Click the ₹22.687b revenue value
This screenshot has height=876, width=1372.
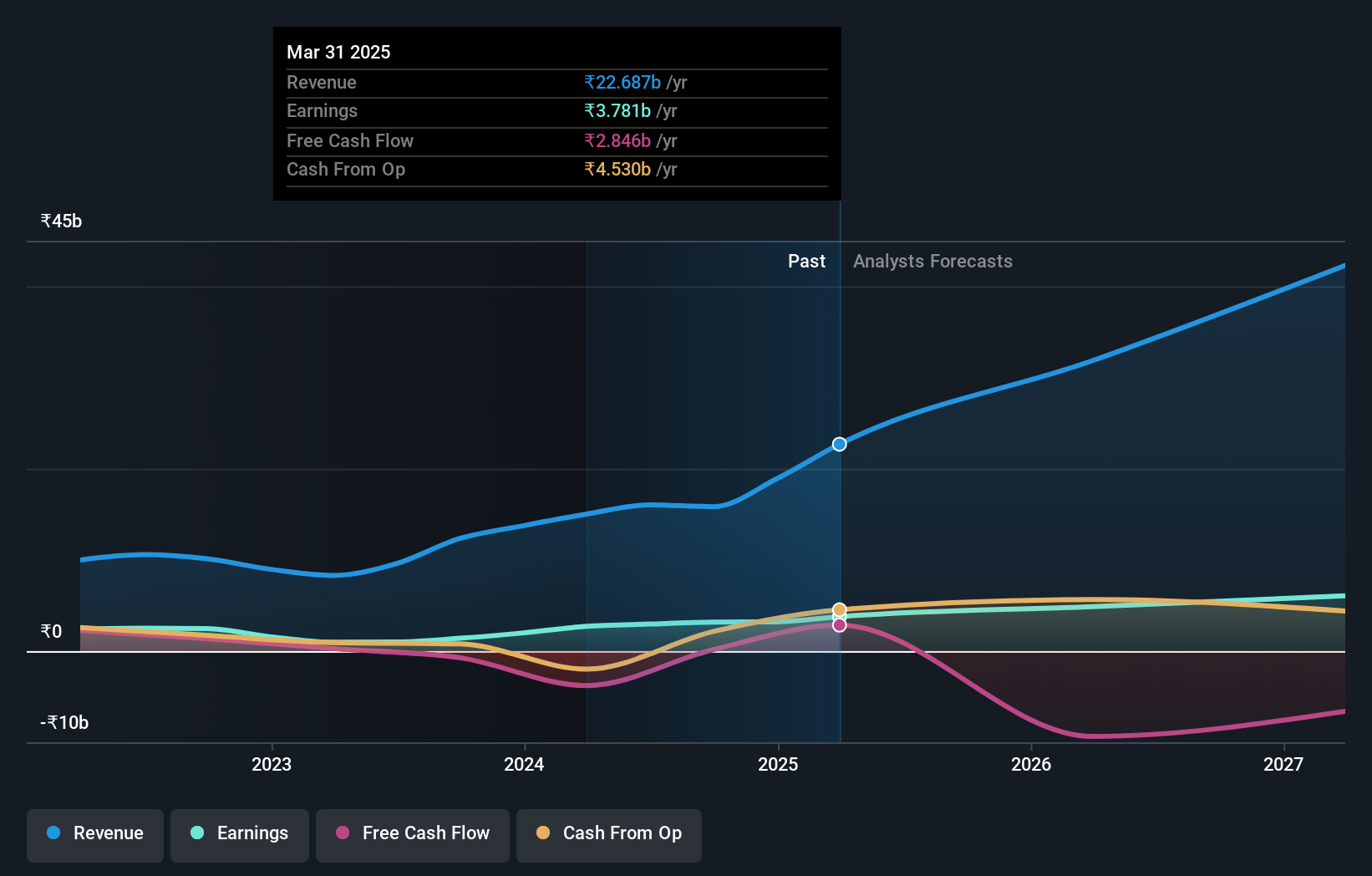point(622,82)
